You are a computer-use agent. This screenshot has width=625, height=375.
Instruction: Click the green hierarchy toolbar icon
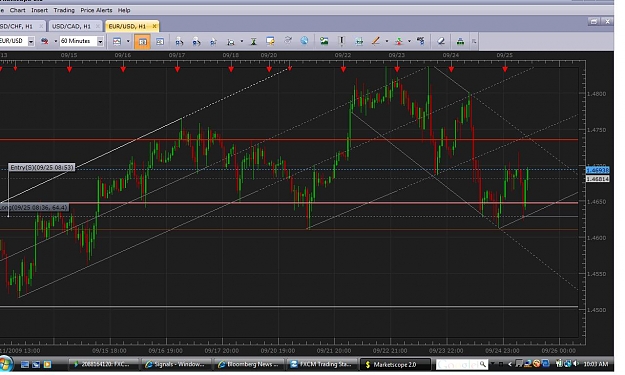(x=460, y=41)
